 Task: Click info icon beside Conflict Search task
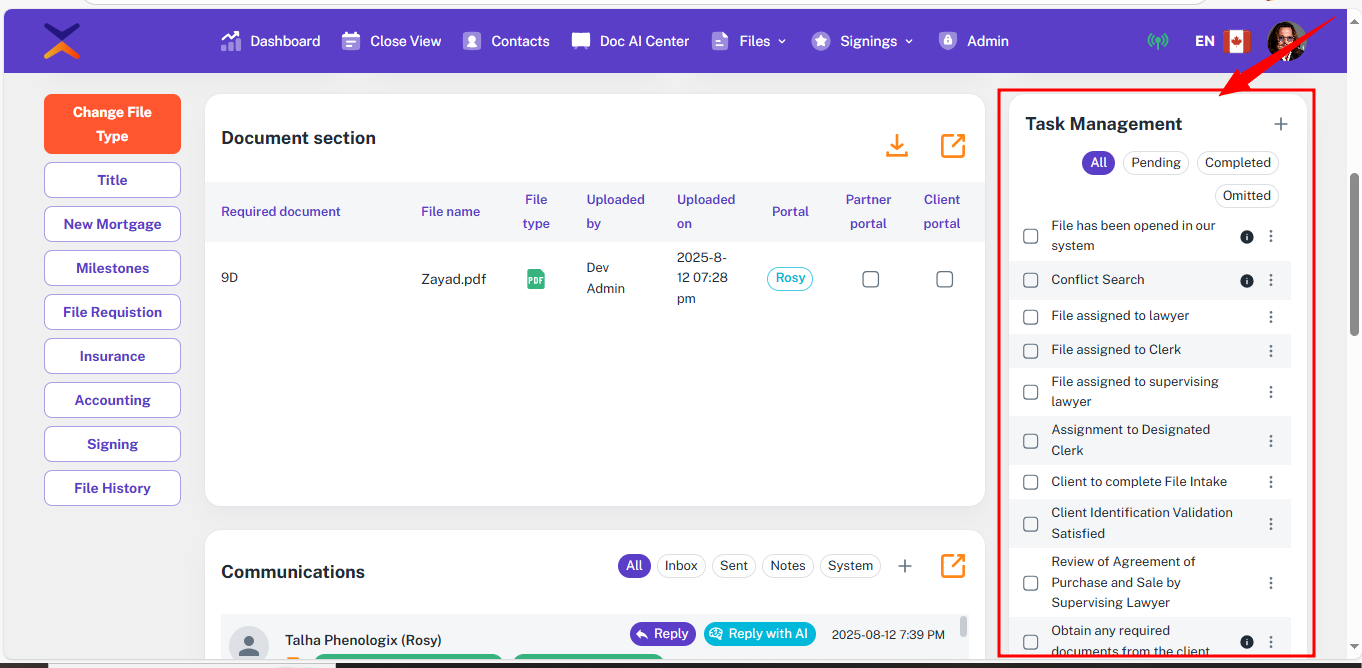[x=1246, y=281]
